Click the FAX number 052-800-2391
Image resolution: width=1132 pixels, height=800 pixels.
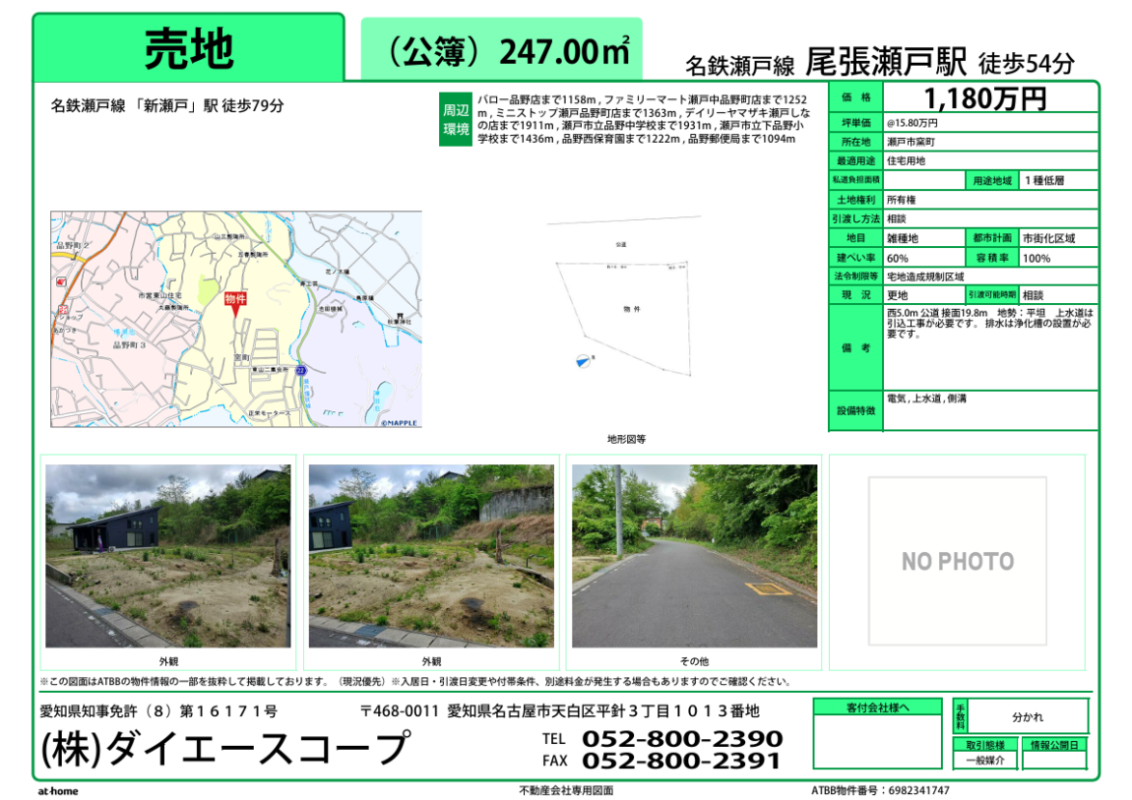pyautogui.click(x=682, y=762)
